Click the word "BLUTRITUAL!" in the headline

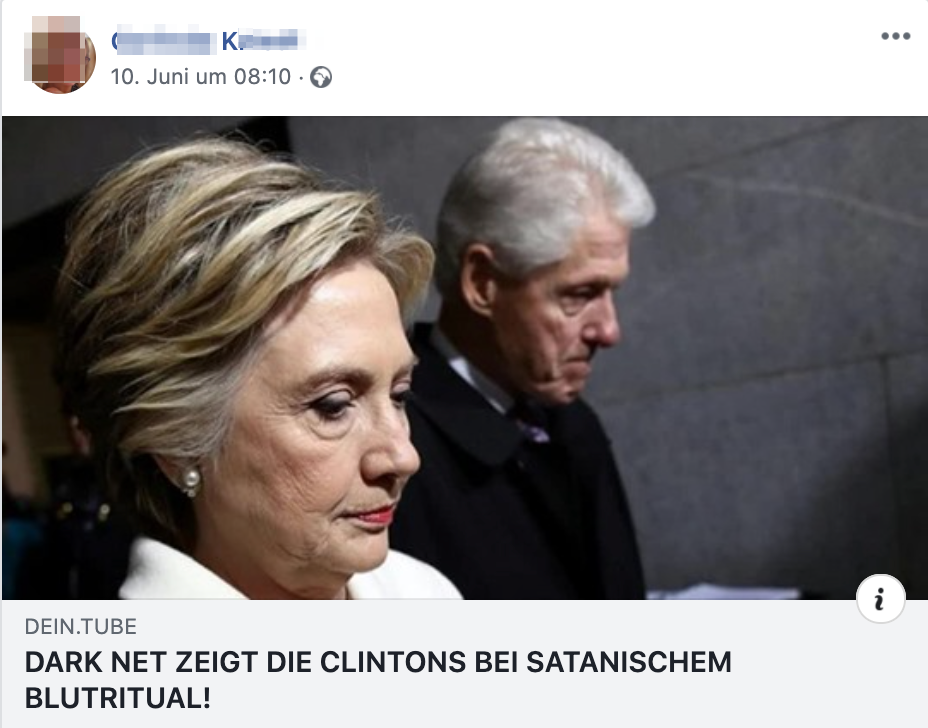pos(118,698)
